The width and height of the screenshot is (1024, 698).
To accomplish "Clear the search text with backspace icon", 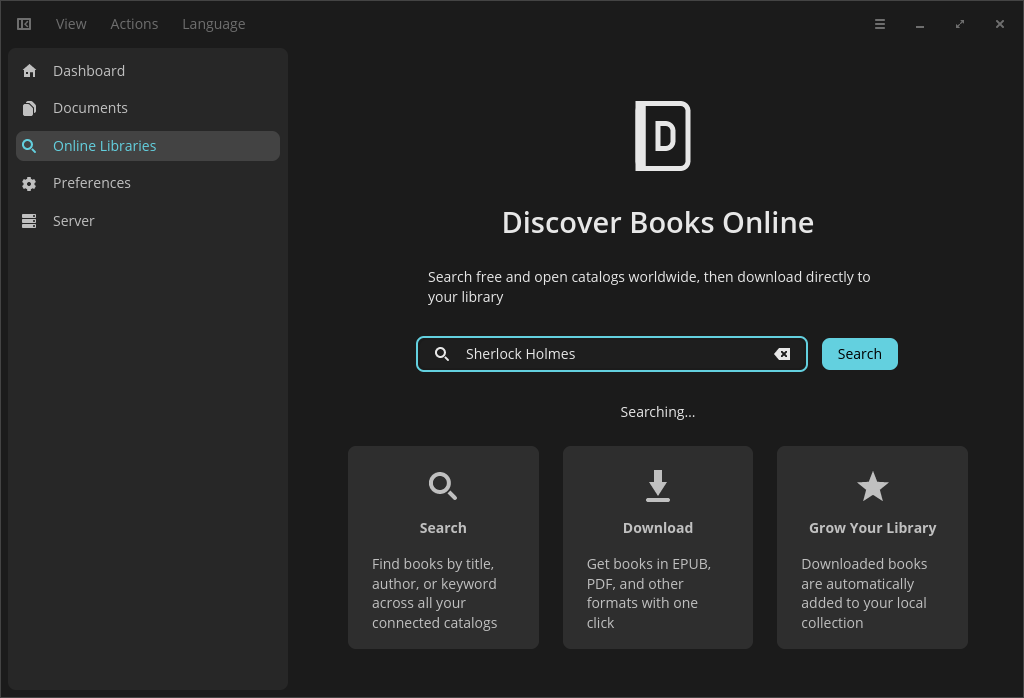I will tap(782, 354).
